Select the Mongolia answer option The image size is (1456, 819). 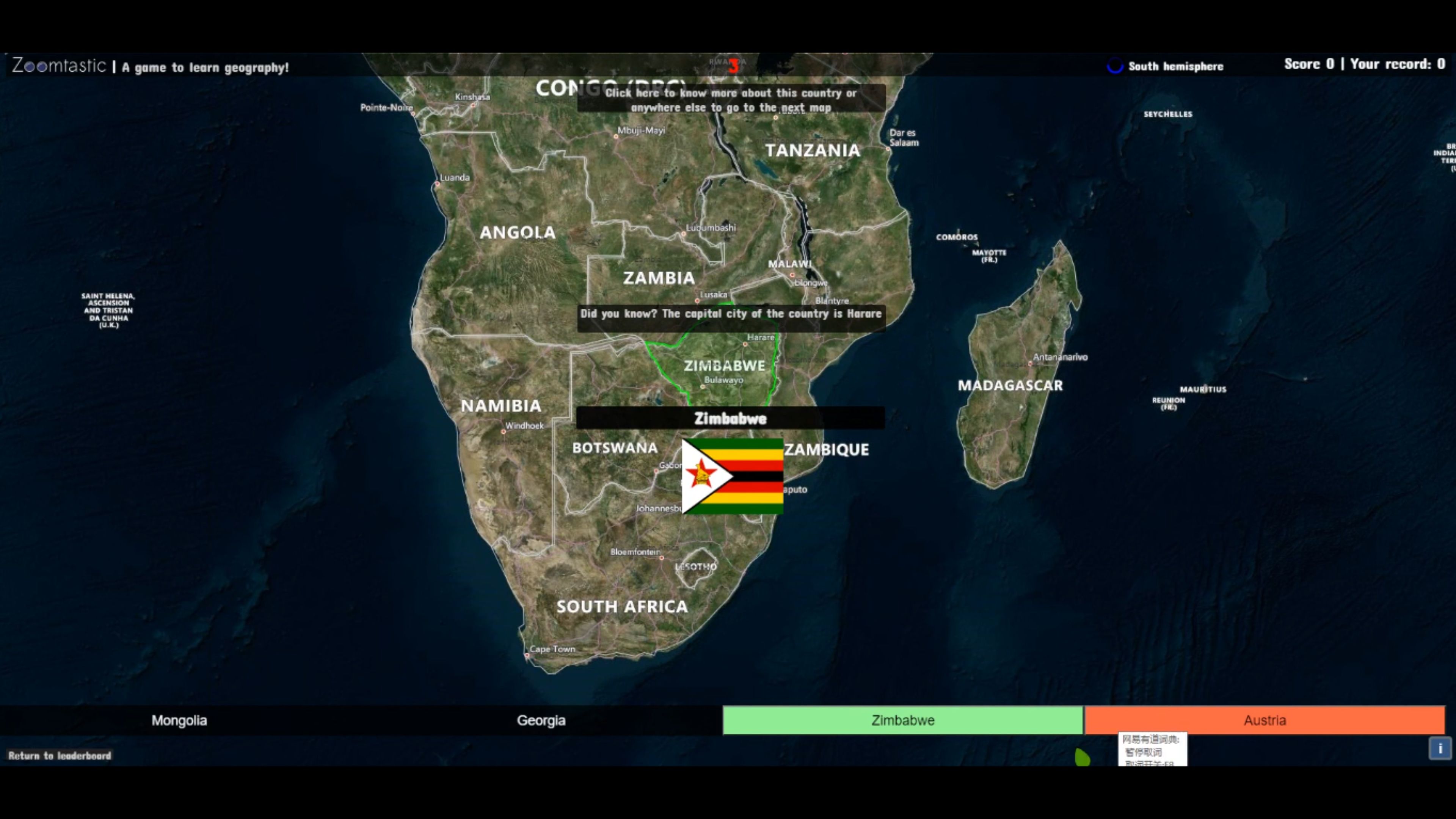(x=180, y=720)
